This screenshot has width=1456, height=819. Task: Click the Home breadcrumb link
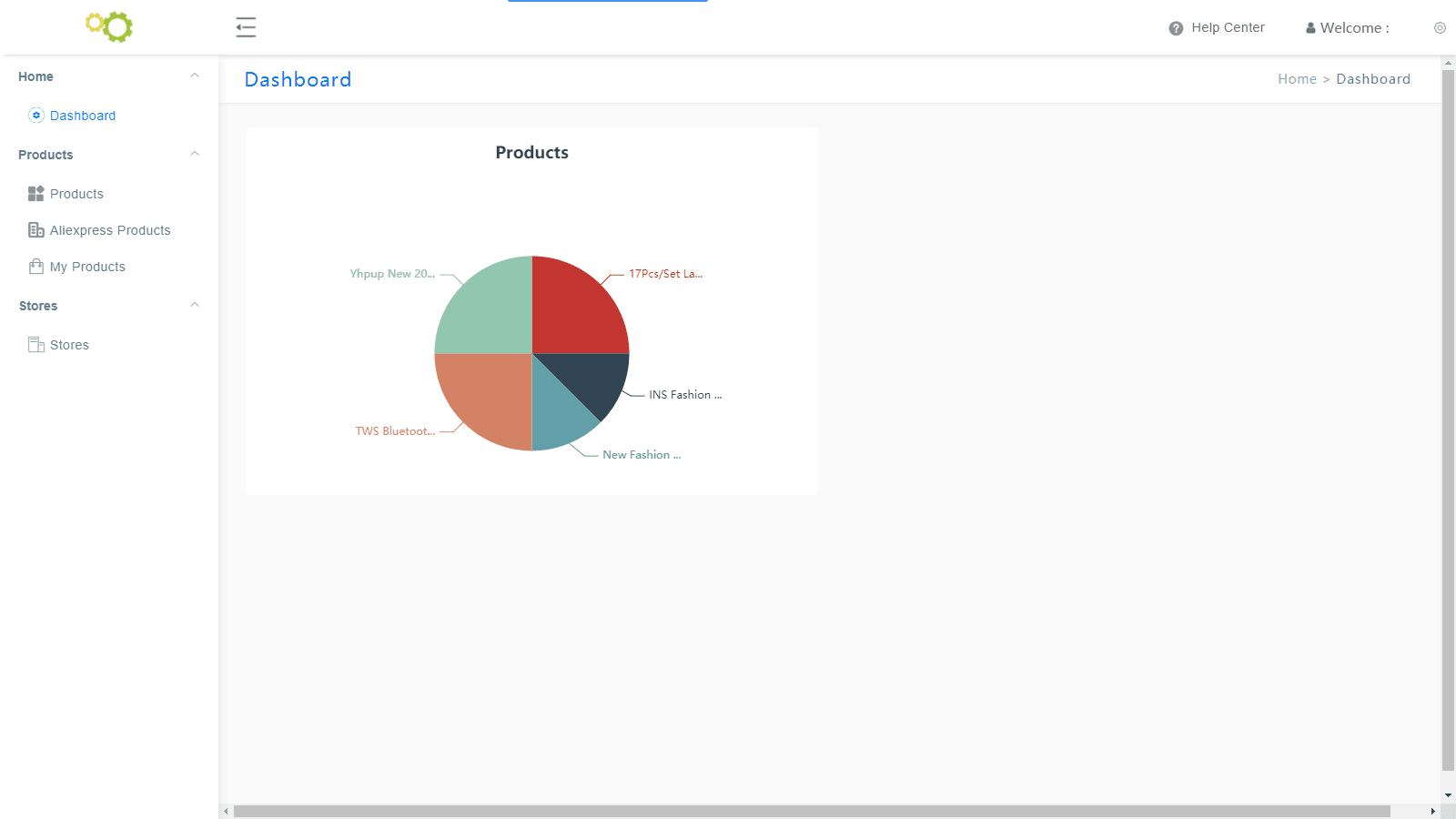coord(1297,79)
